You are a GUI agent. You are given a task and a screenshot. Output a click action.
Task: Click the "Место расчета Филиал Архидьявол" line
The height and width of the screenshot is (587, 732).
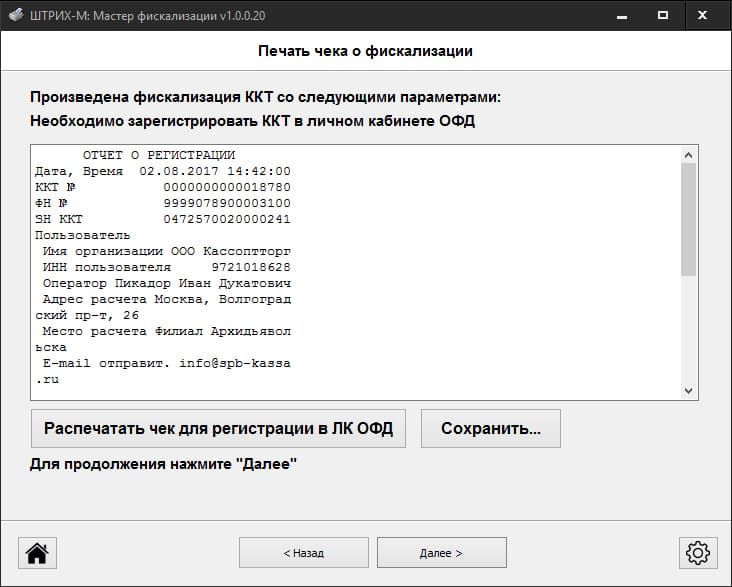click(x=167, y=331)
